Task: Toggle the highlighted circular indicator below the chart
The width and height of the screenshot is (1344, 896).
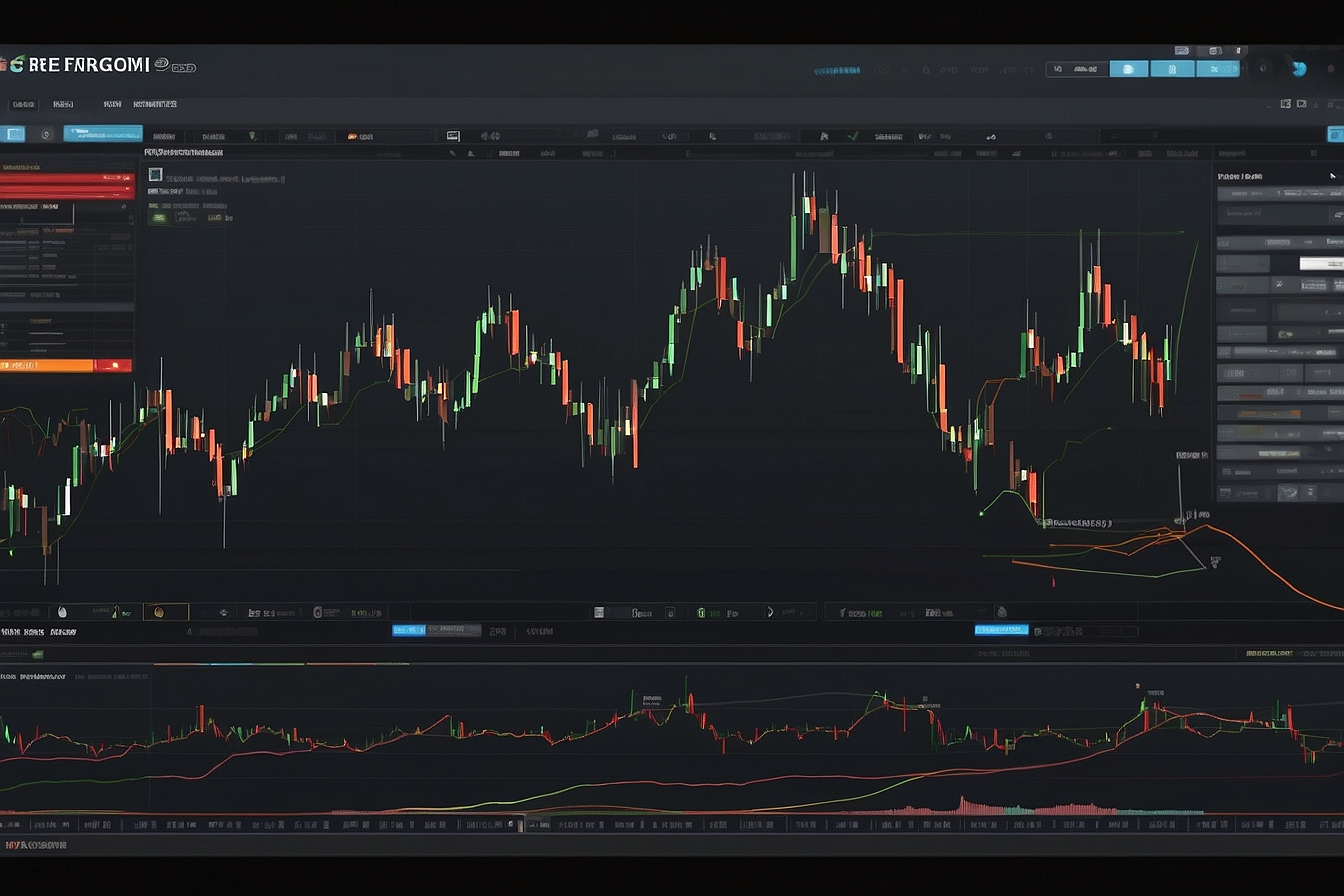Action: pyautogui.click(x=165, y=611)
